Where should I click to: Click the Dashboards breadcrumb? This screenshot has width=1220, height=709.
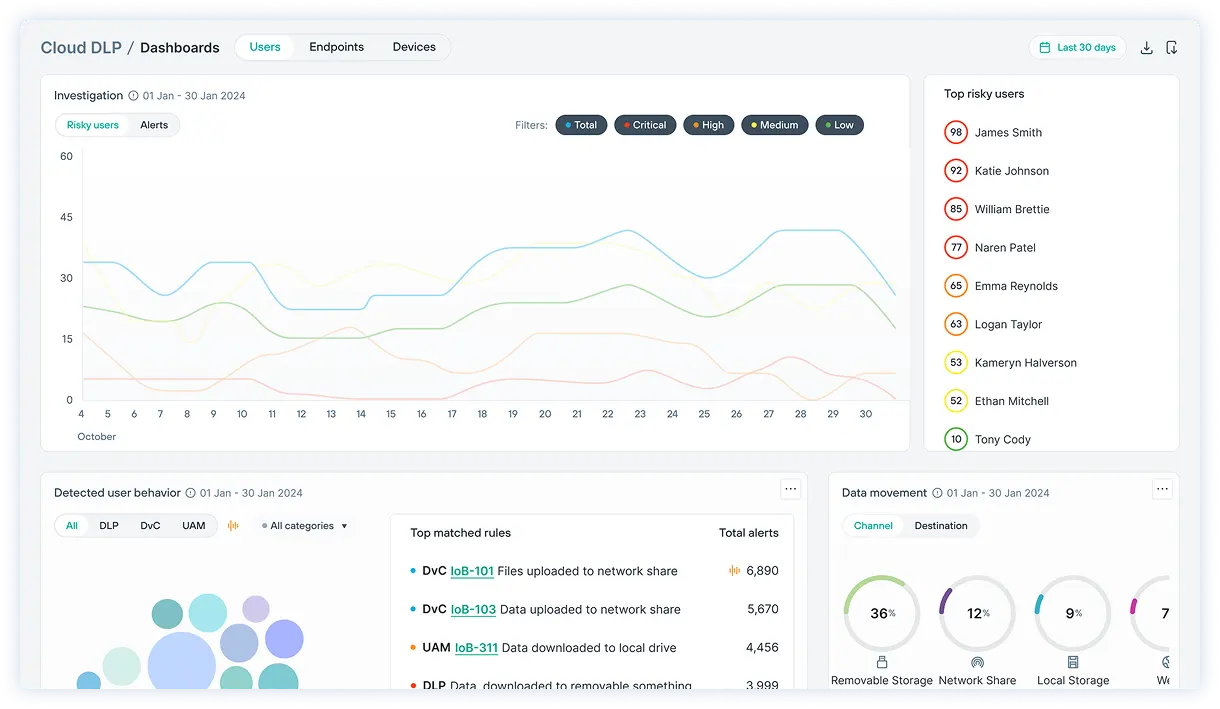click(180, 48)
